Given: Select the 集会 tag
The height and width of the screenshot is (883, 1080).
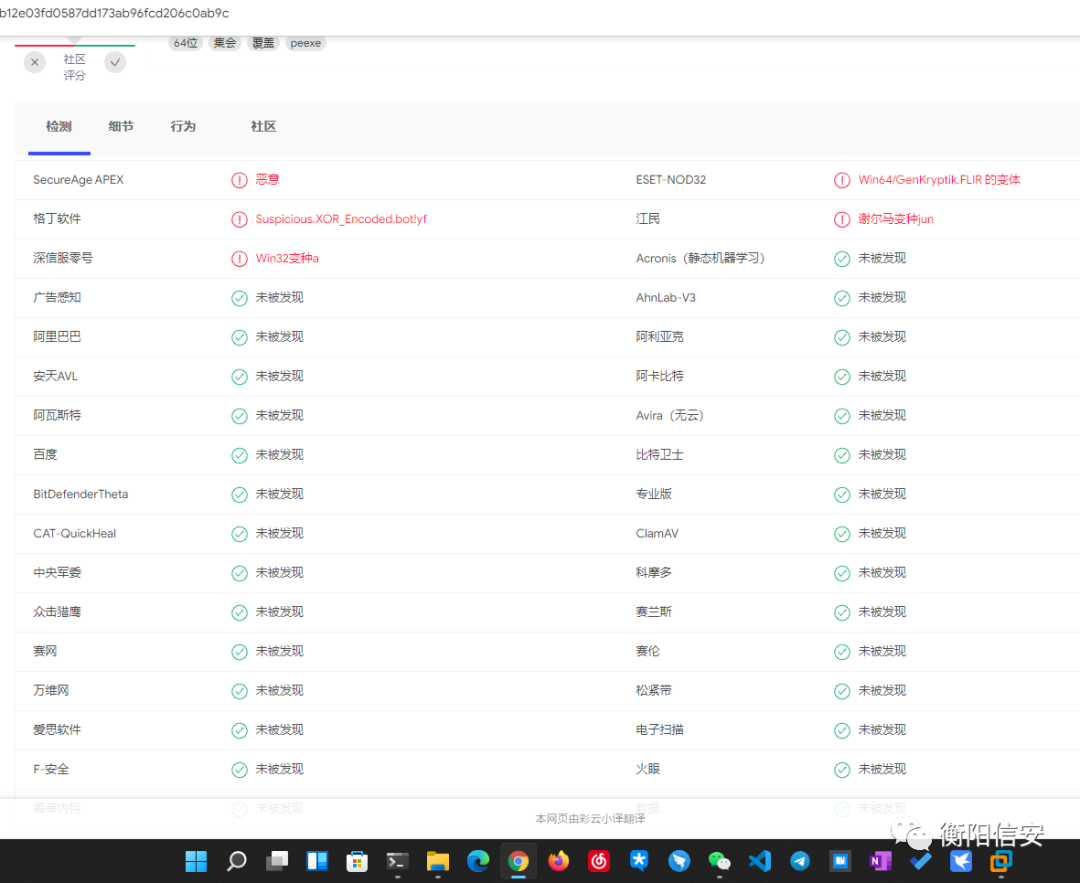Looking at the screenshot, I should pyautogui.click(x=225, y=43).
